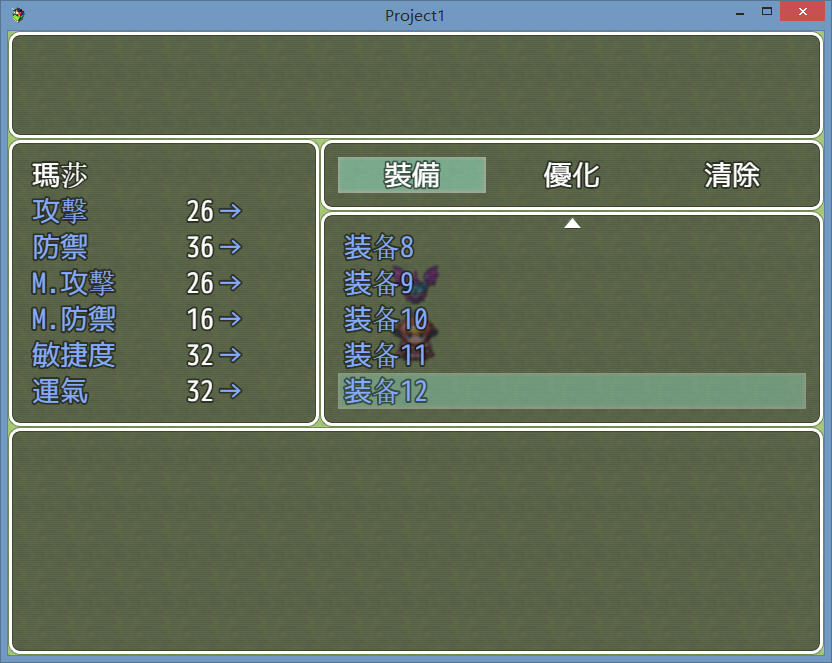Click the 防禦 stat label

pyautogui.click(x=59, y=247)
